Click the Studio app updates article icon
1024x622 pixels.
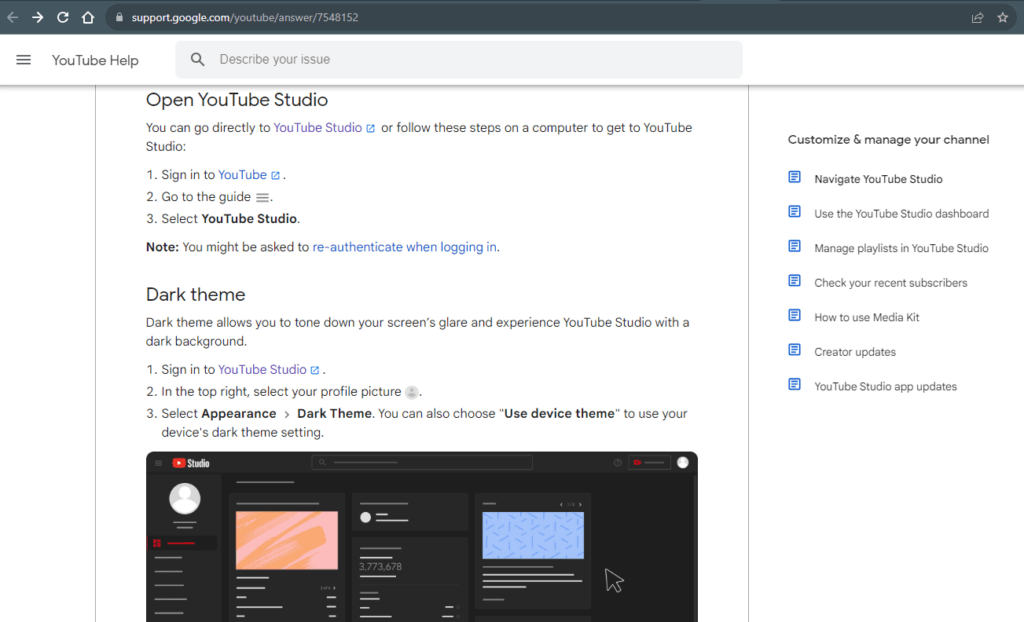pos(794,385)
